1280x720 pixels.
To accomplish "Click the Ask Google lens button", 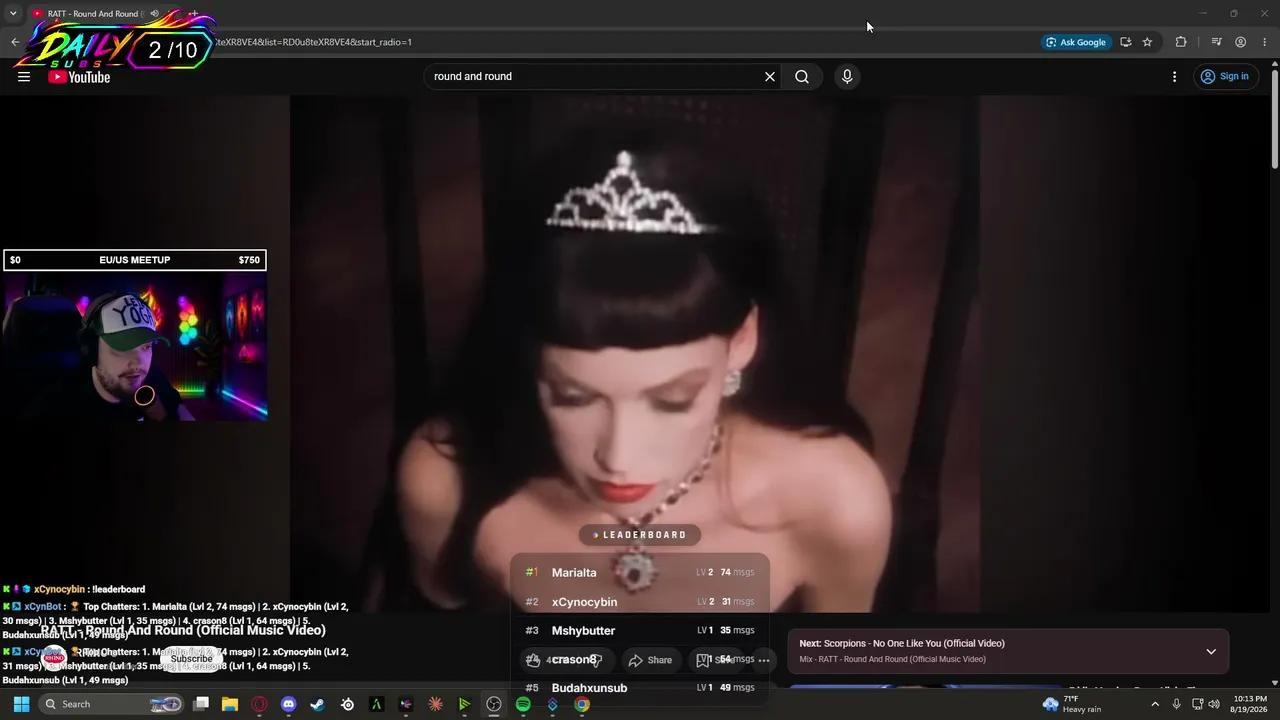I will tap(1076, 42).
